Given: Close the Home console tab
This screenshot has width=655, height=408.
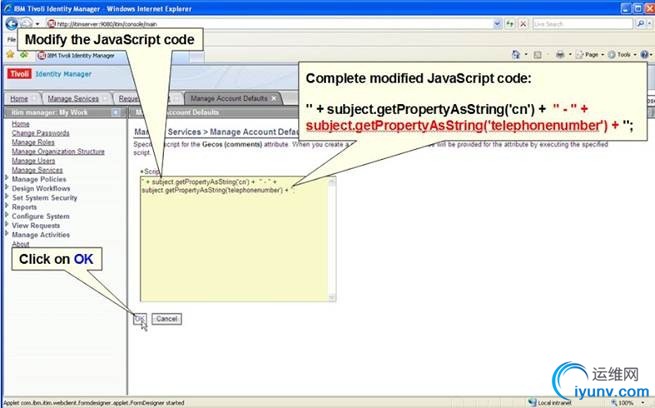Looking at the screenshot, I should (35, 99).
